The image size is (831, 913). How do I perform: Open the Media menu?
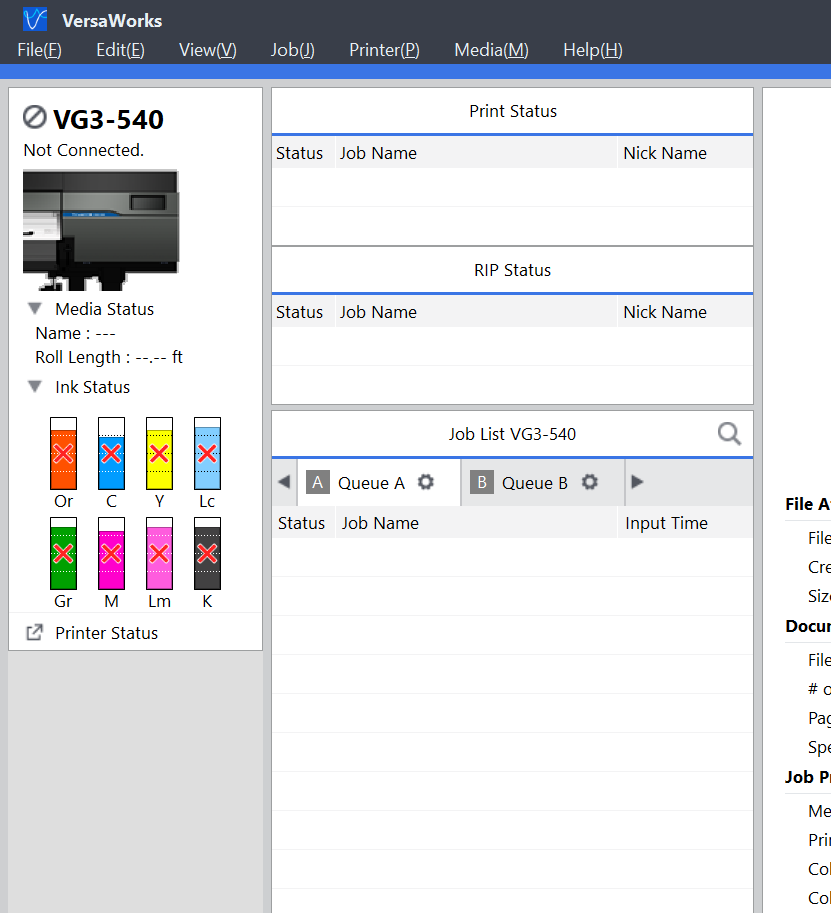tap(491, 50)
